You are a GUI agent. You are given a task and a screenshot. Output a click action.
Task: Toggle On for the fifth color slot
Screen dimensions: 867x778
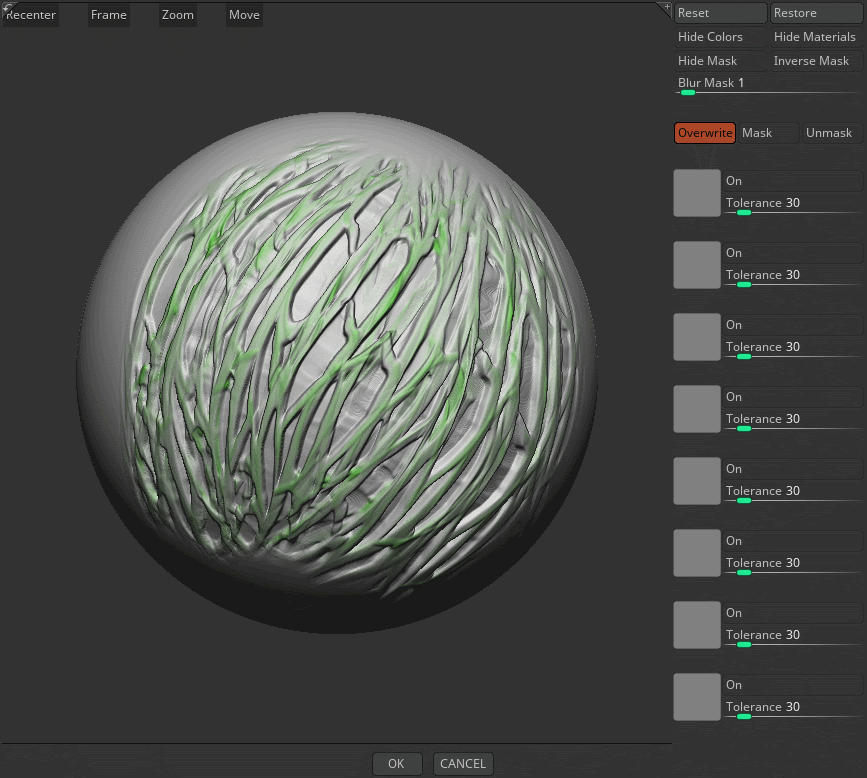[x=793, y=469]
